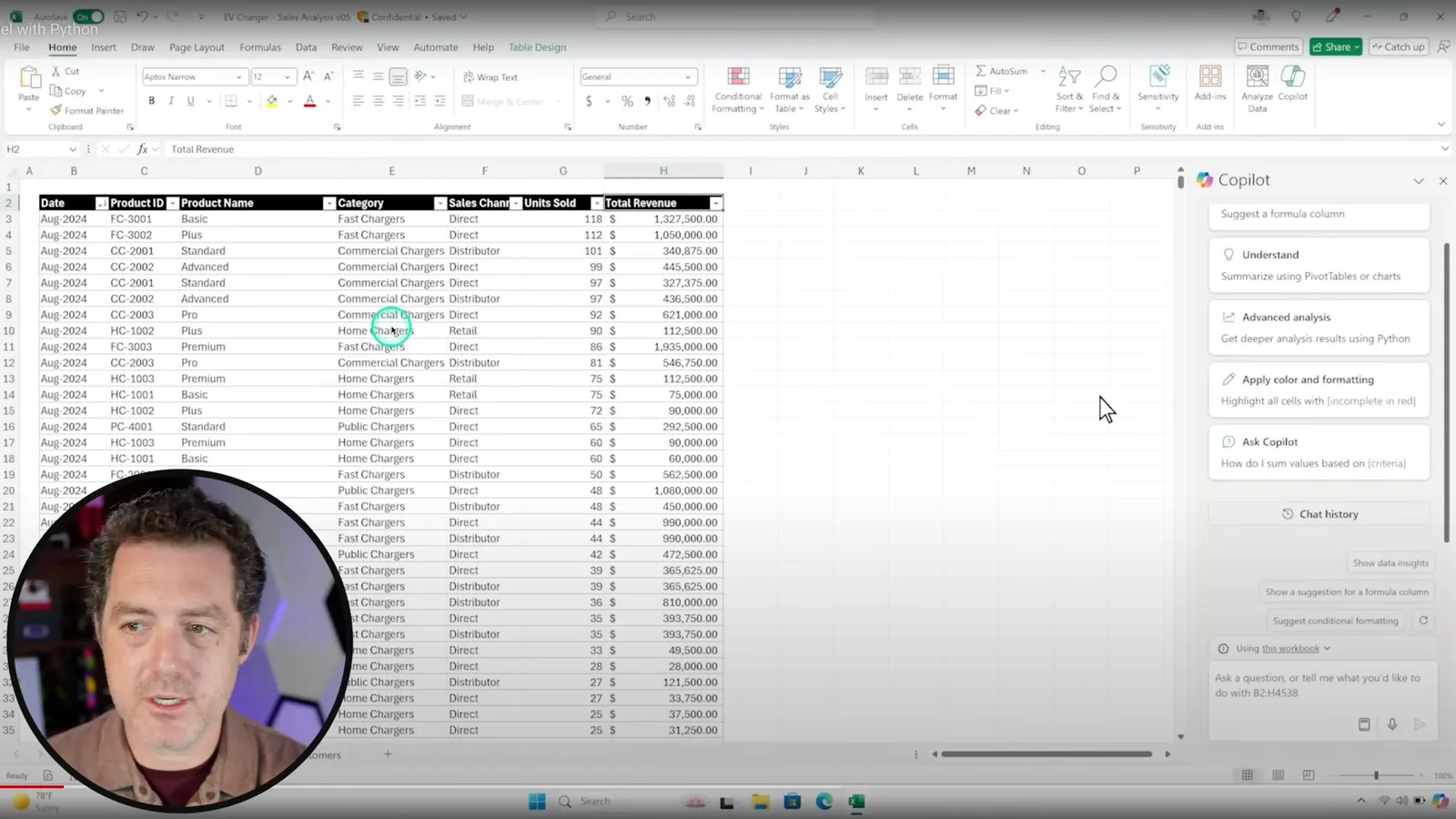The width and height of the screenshot is (1456, 819).
Task: Apply Italic formatting
Action: [171, 101]
